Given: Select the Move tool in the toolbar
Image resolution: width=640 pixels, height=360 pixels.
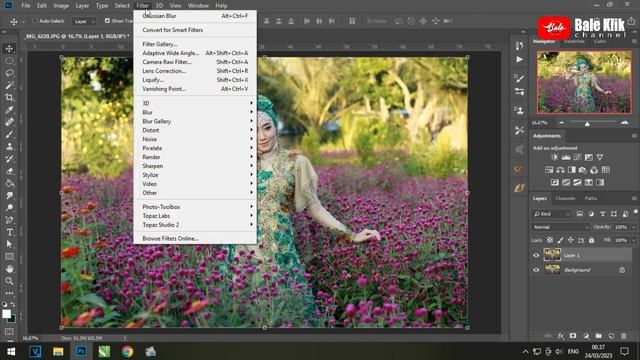Looking at the screenshot, I should coord(9,49).
